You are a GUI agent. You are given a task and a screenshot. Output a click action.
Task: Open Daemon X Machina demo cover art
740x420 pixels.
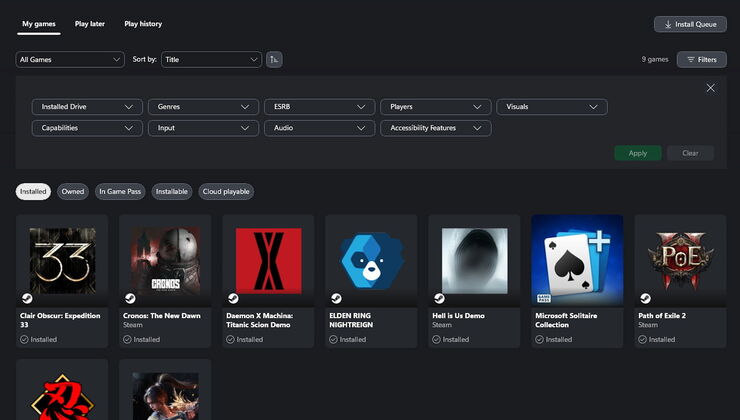pos(269,261)
